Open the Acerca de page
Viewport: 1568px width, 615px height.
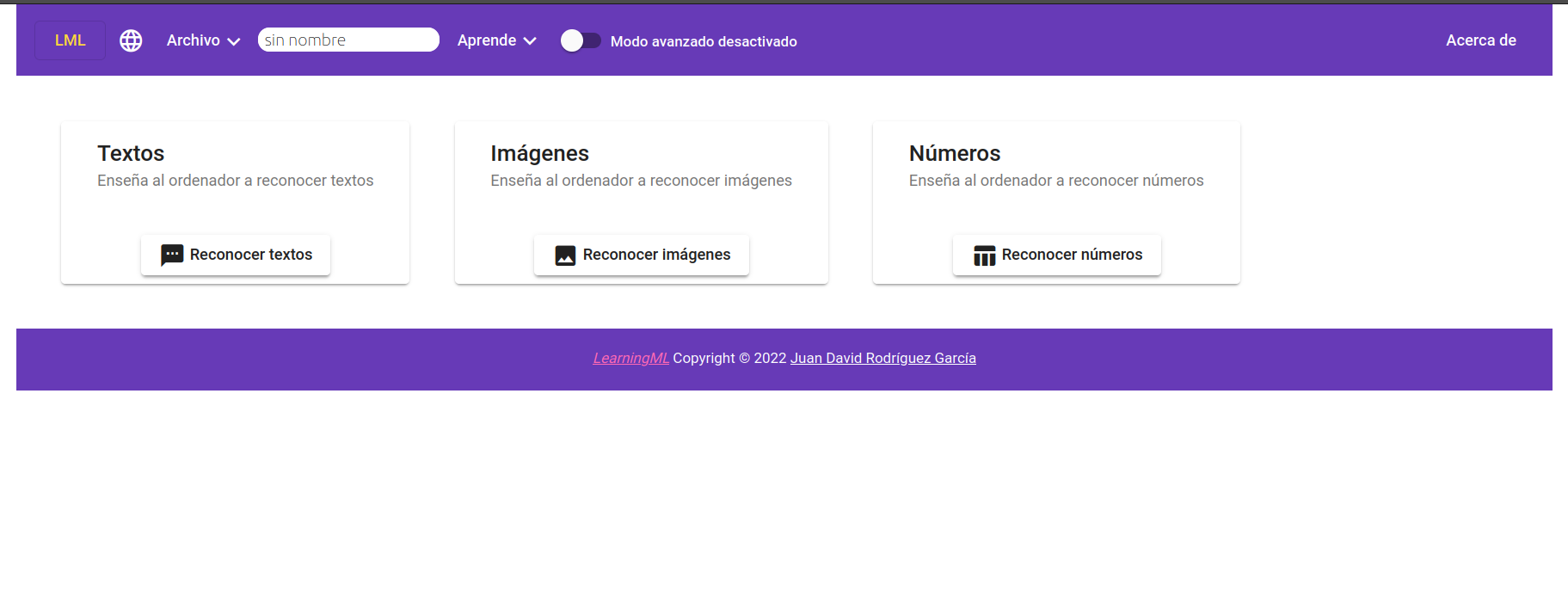pos(1481,40)
